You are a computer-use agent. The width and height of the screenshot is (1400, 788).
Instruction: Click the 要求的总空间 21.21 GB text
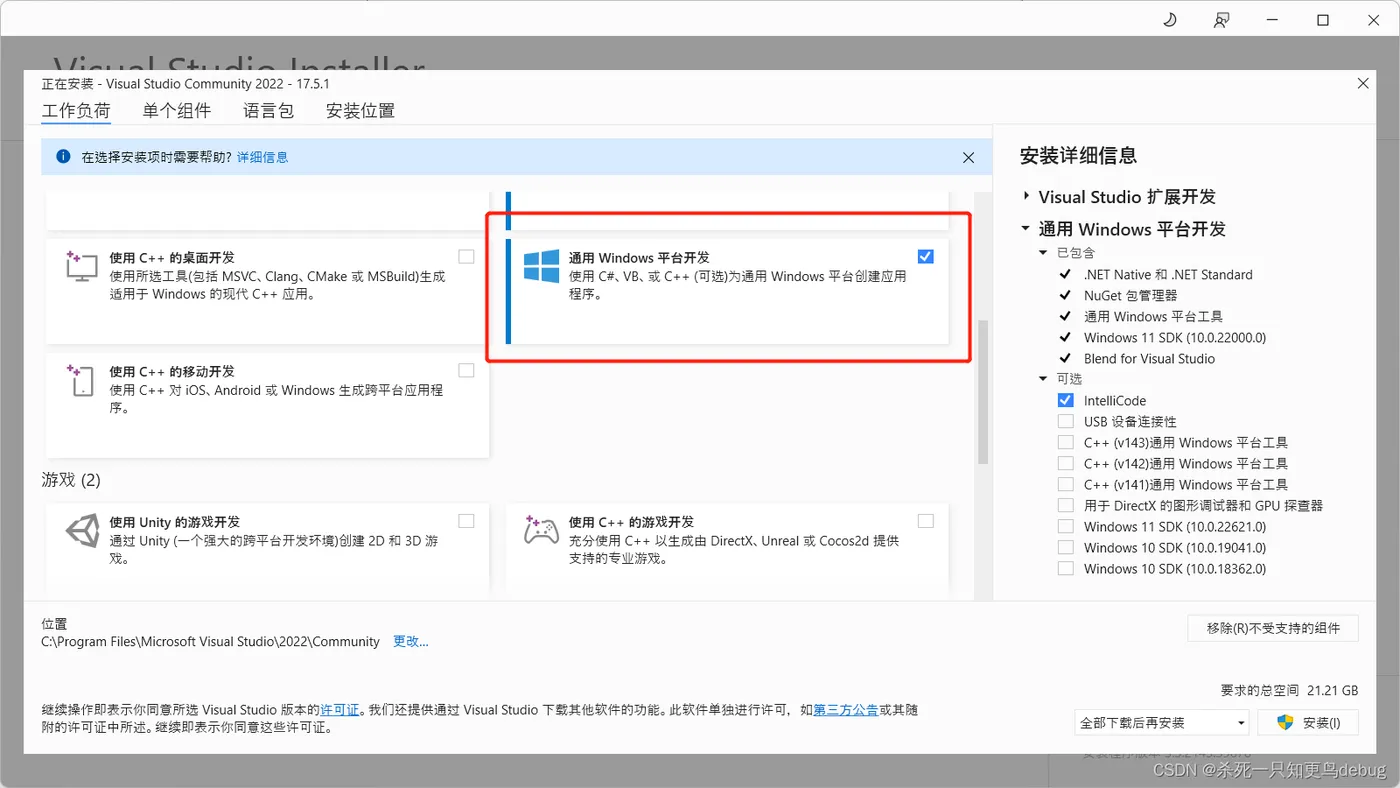(x=1289, y=690)
